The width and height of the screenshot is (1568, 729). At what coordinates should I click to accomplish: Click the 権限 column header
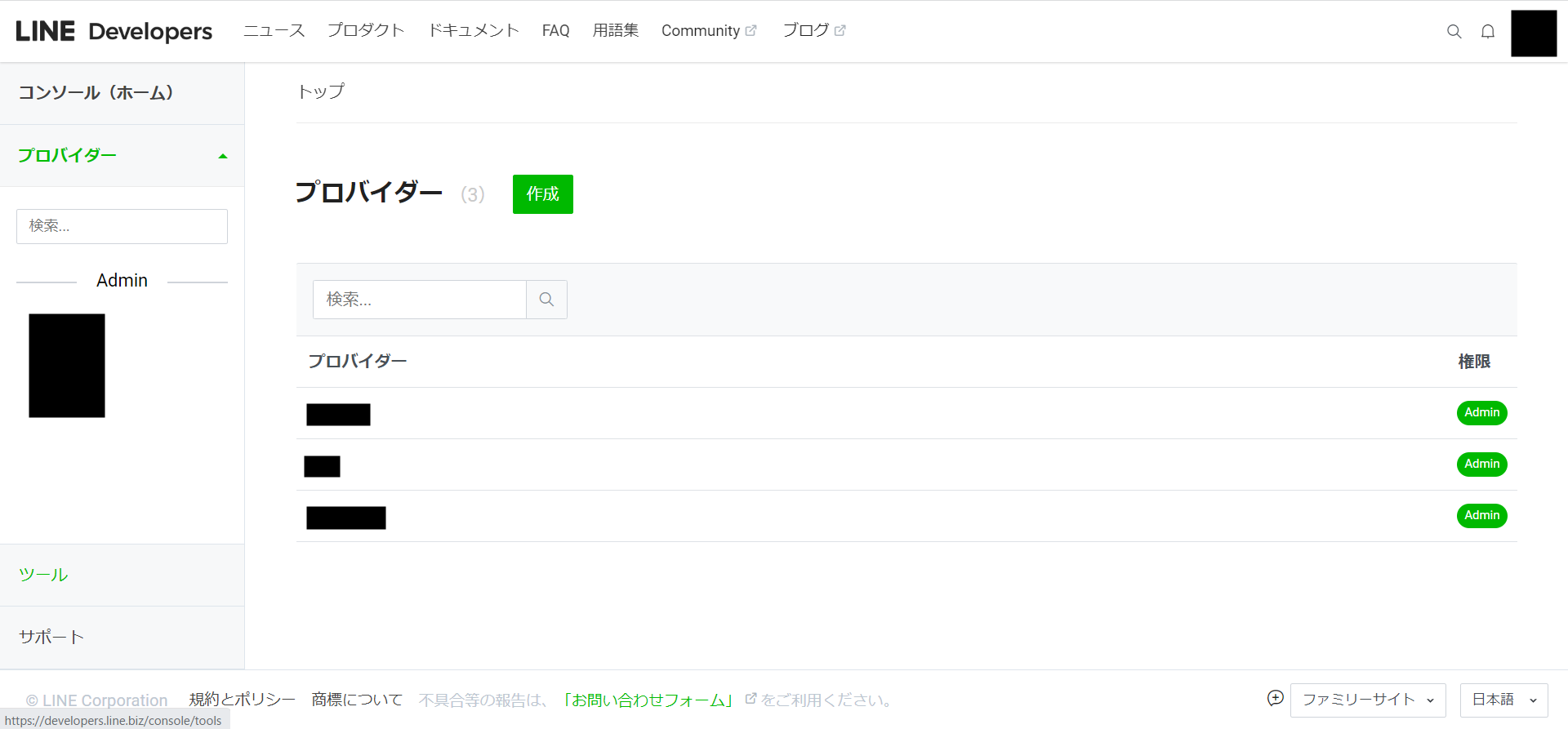(x=1475, y=361)
